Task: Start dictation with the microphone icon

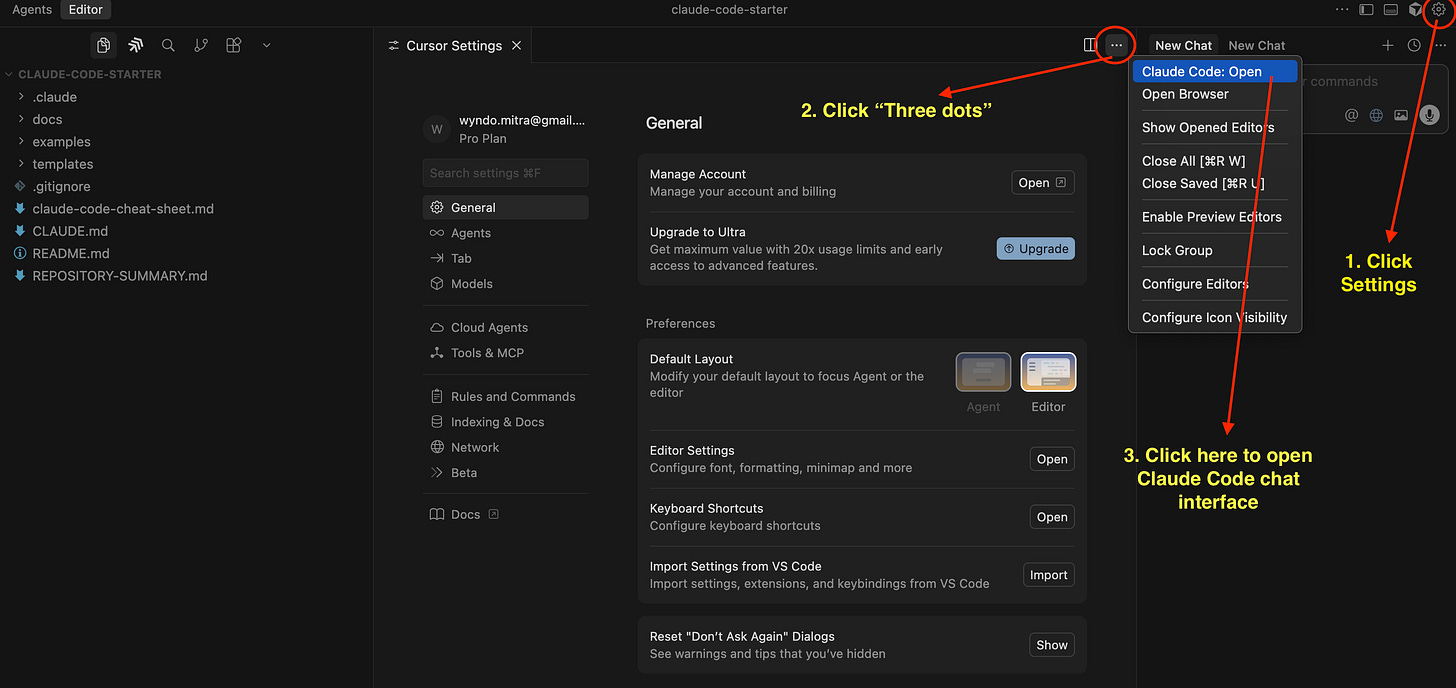Action: pos(1429,115)
